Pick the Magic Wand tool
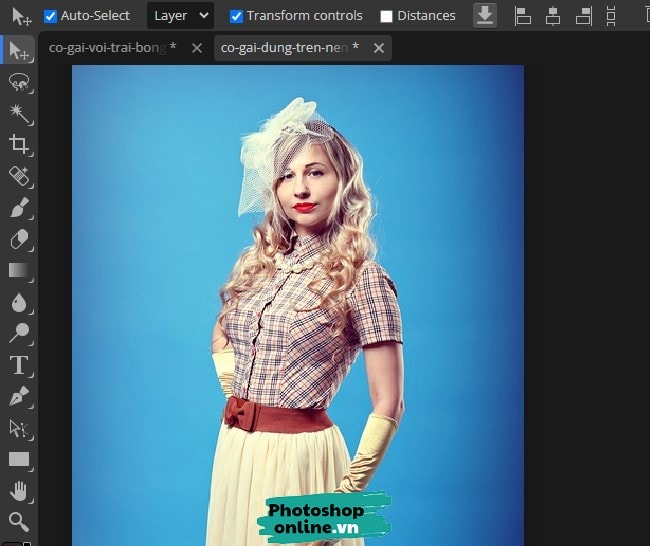 (19, 113)
